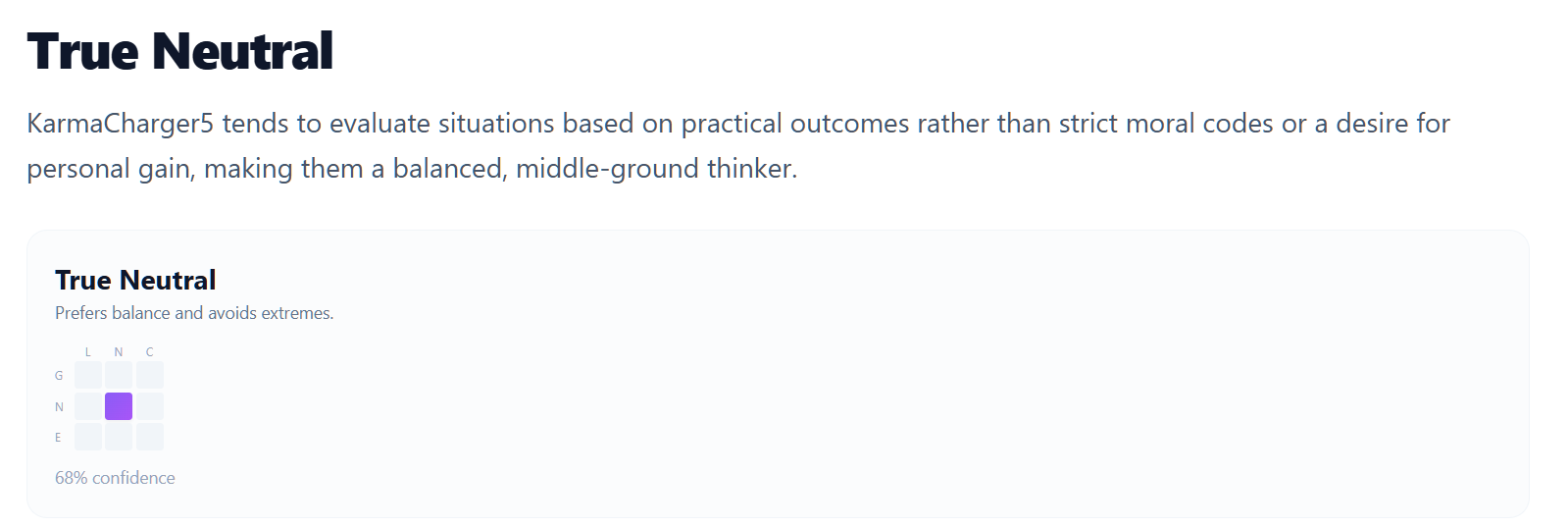1568x527 pixels.
Task: Select the Lawful Good grid cell
Action: click(88, 375)
